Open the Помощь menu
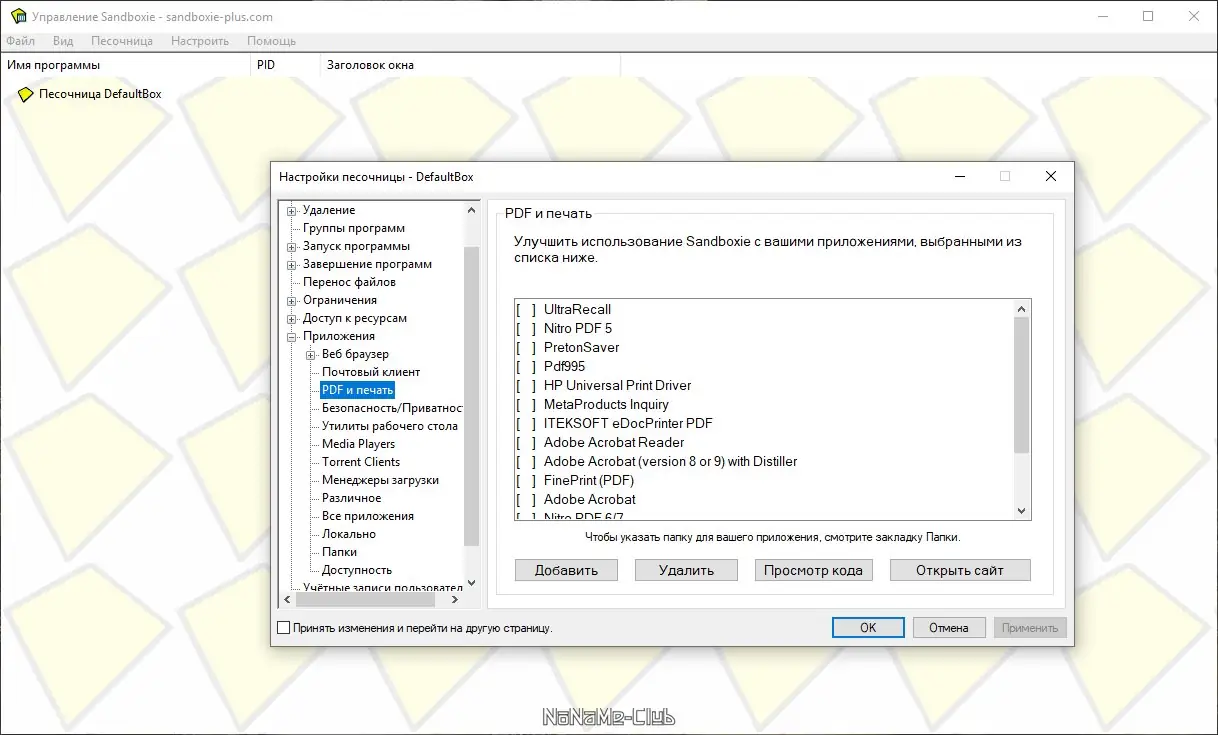The image size is (1218, 735). pos(271,41)
